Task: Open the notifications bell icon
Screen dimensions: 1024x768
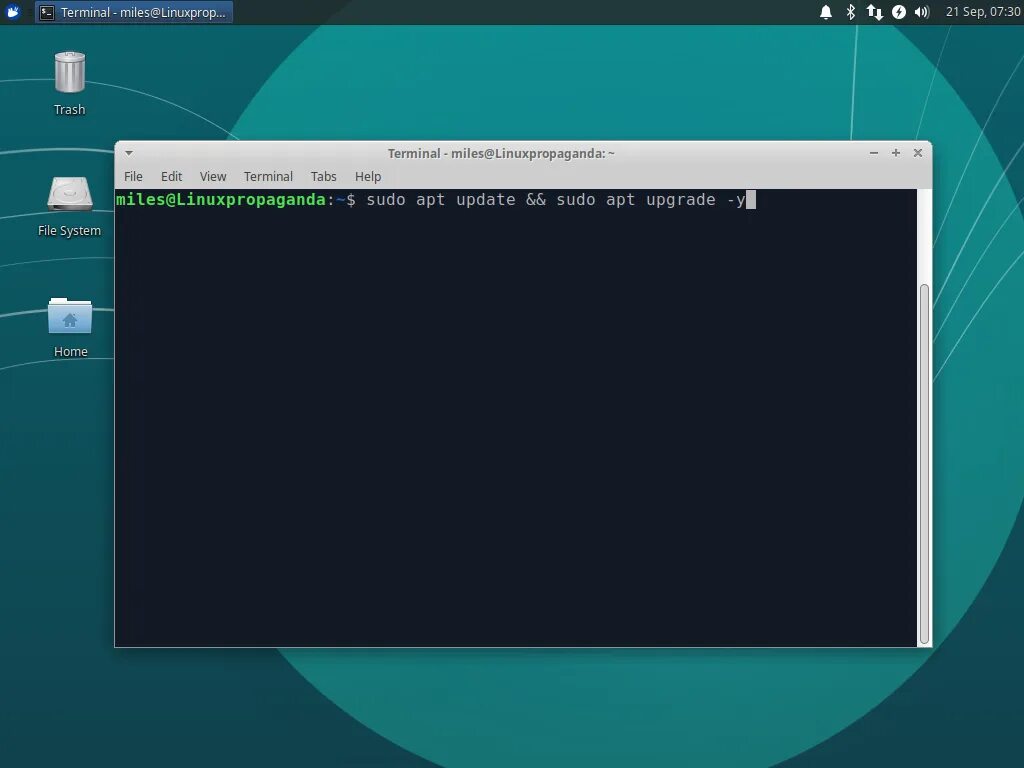Action: (x=825, y=12)
